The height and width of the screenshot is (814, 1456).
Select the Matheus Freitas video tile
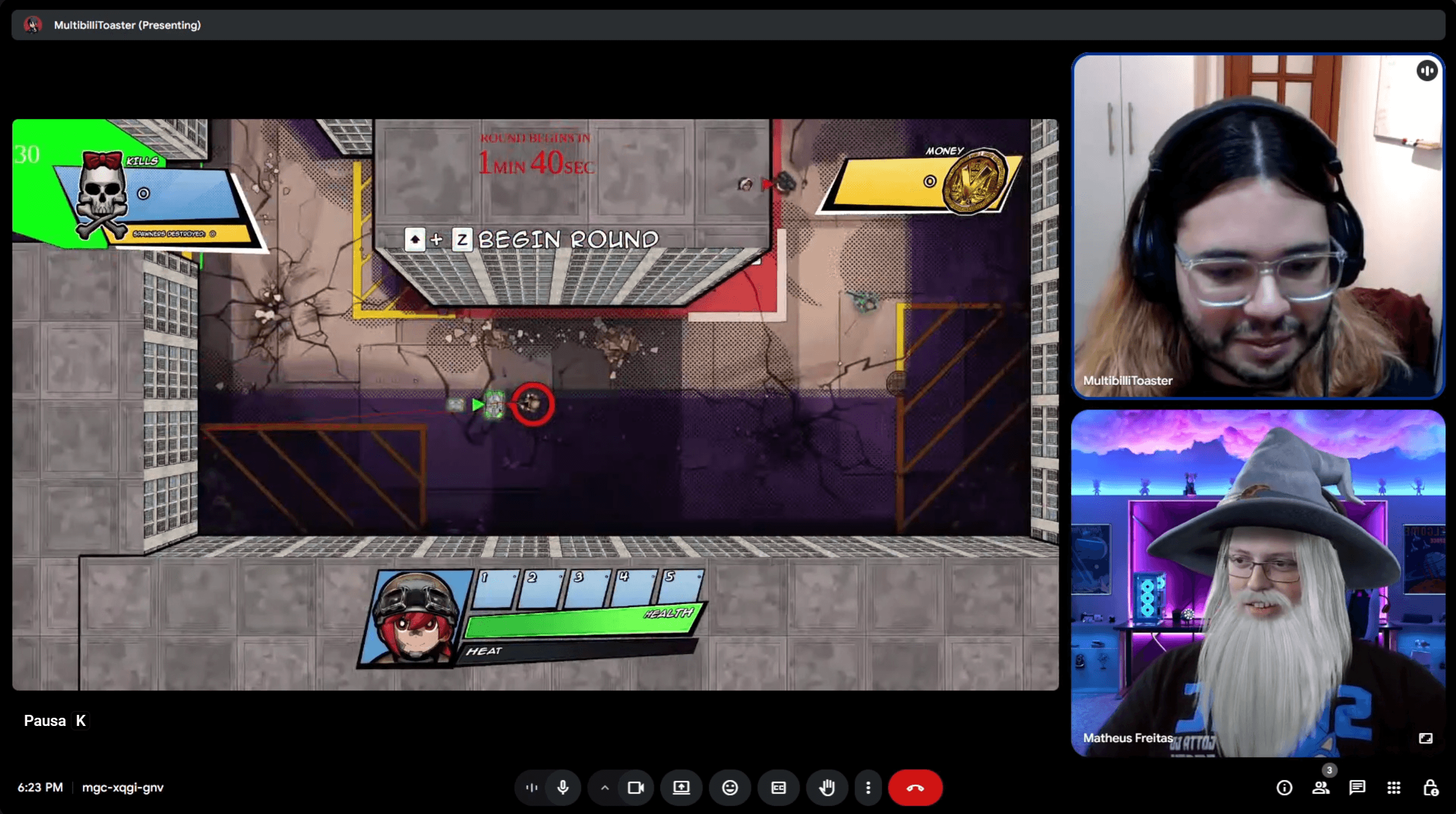tap(1258, 583)
